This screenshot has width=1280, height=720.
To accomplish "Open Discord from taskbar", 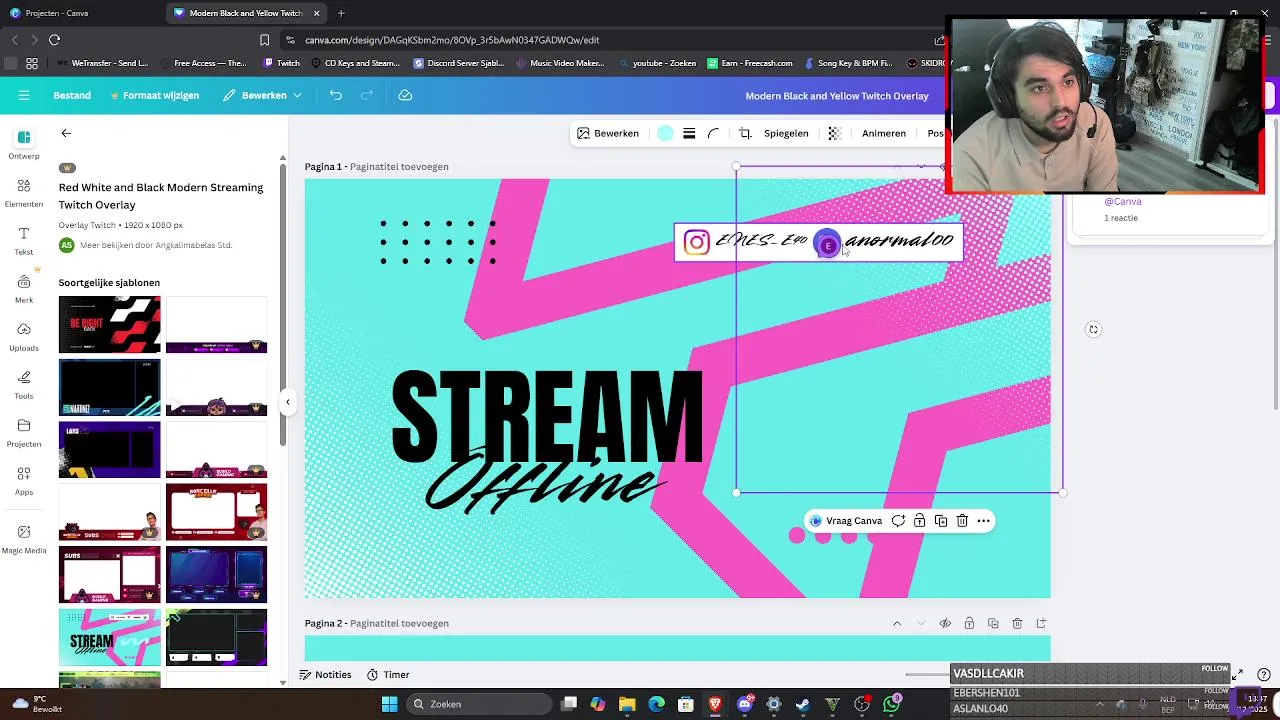I will [x=744, y=704].
